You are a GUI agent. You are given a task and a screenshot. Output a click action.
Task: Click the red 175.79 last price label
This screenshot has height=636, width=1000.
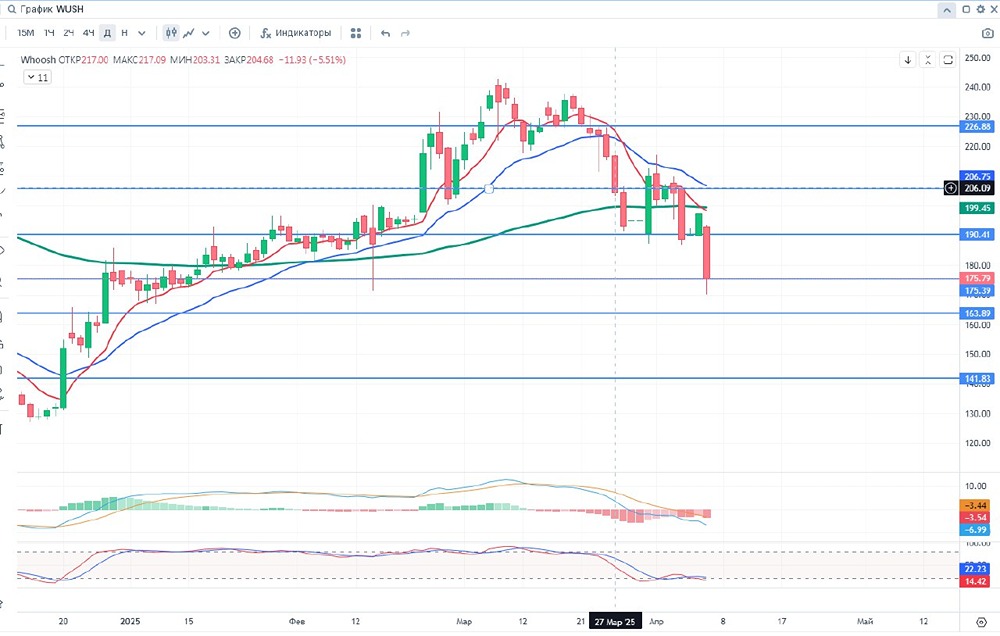(977, 278)
